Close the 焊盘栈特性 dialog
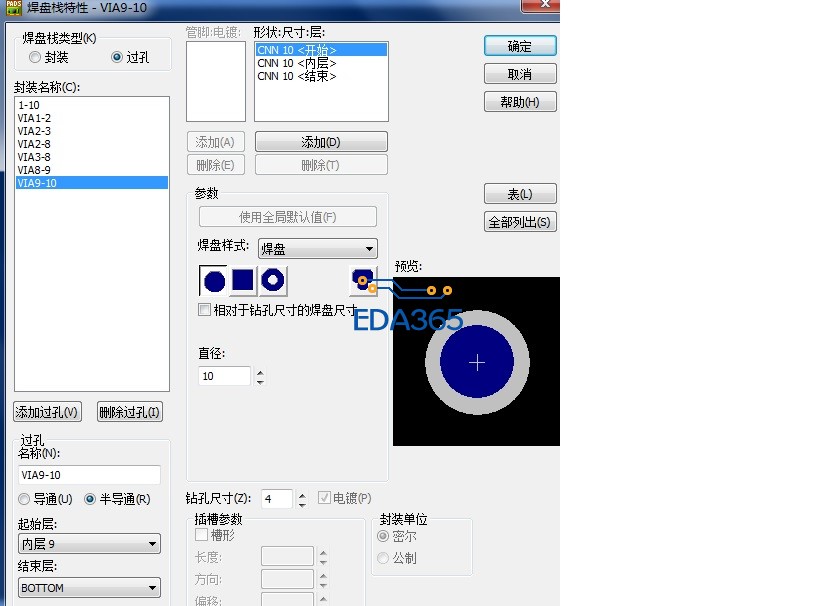Image resolution: width=819 pixels, height=606 pixels. (541, 5)
